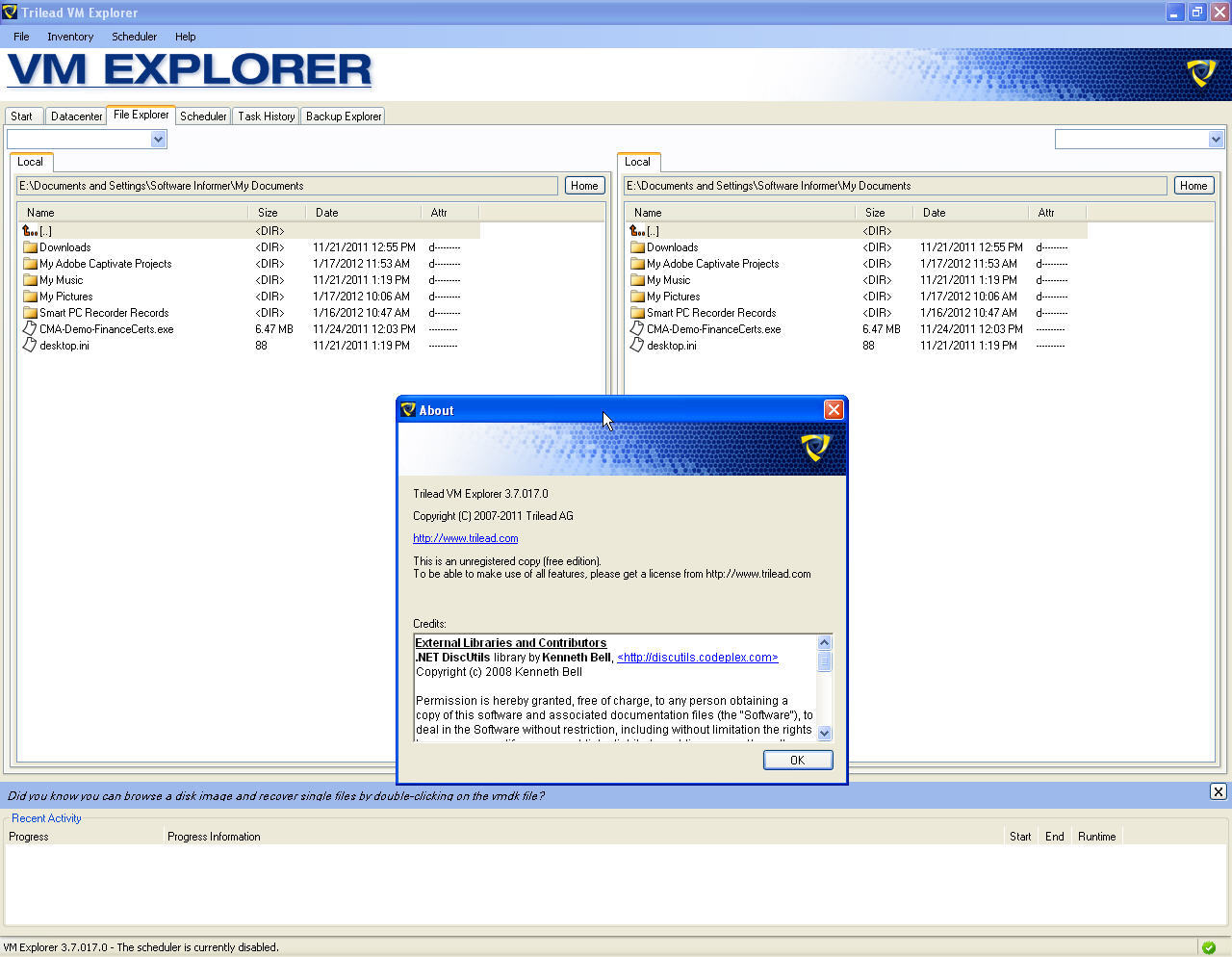
Task: Open the Inventory menu
Action: tap(70, 37)
